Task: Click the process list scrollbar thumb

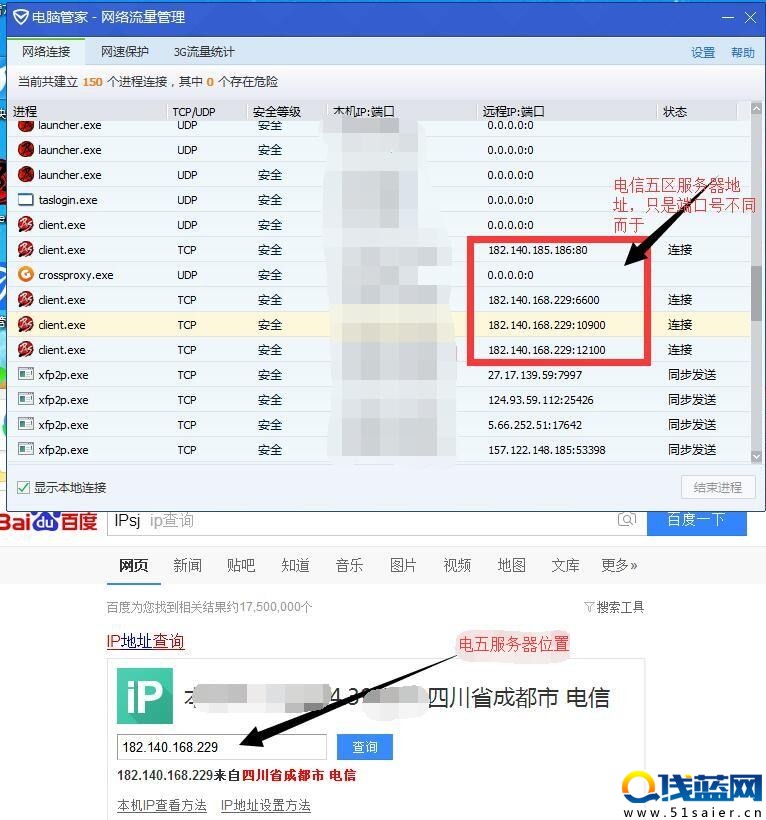Action: (756, 293)
